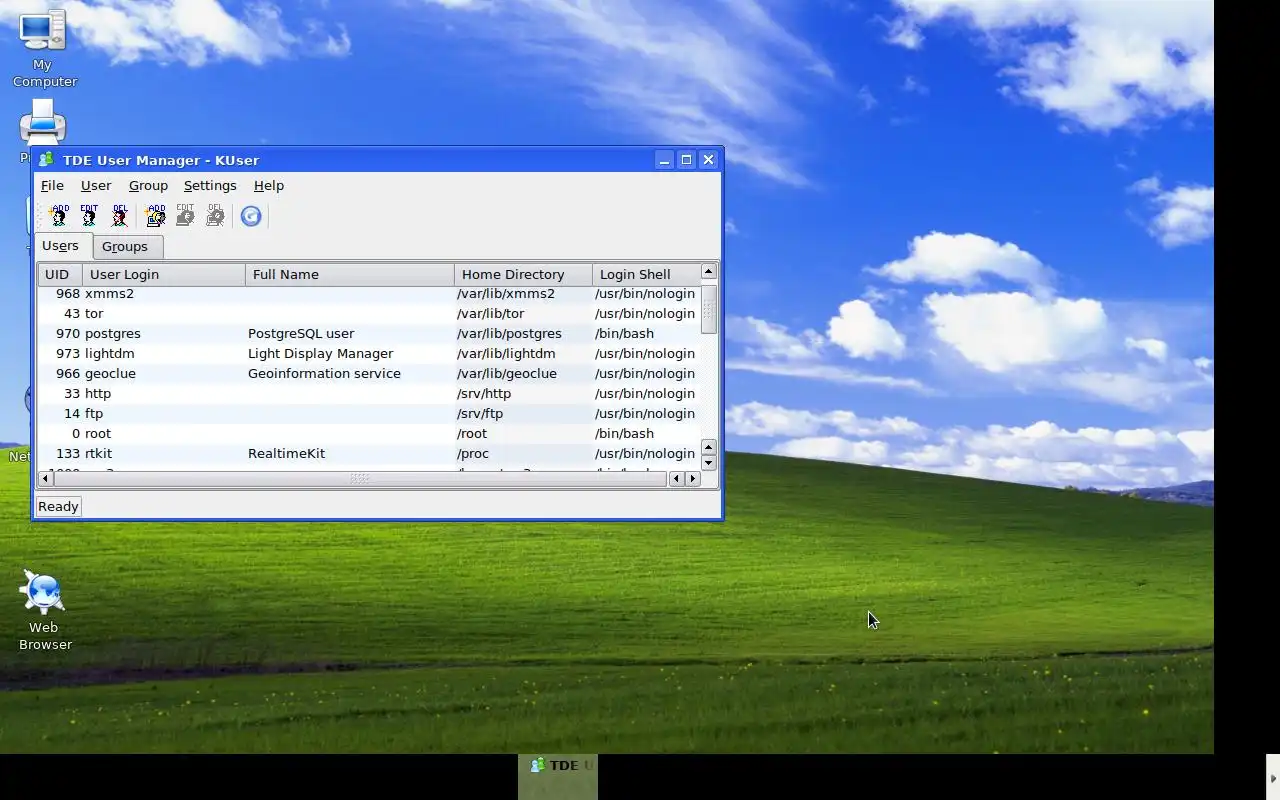Select the http user row

click(369, 394)
